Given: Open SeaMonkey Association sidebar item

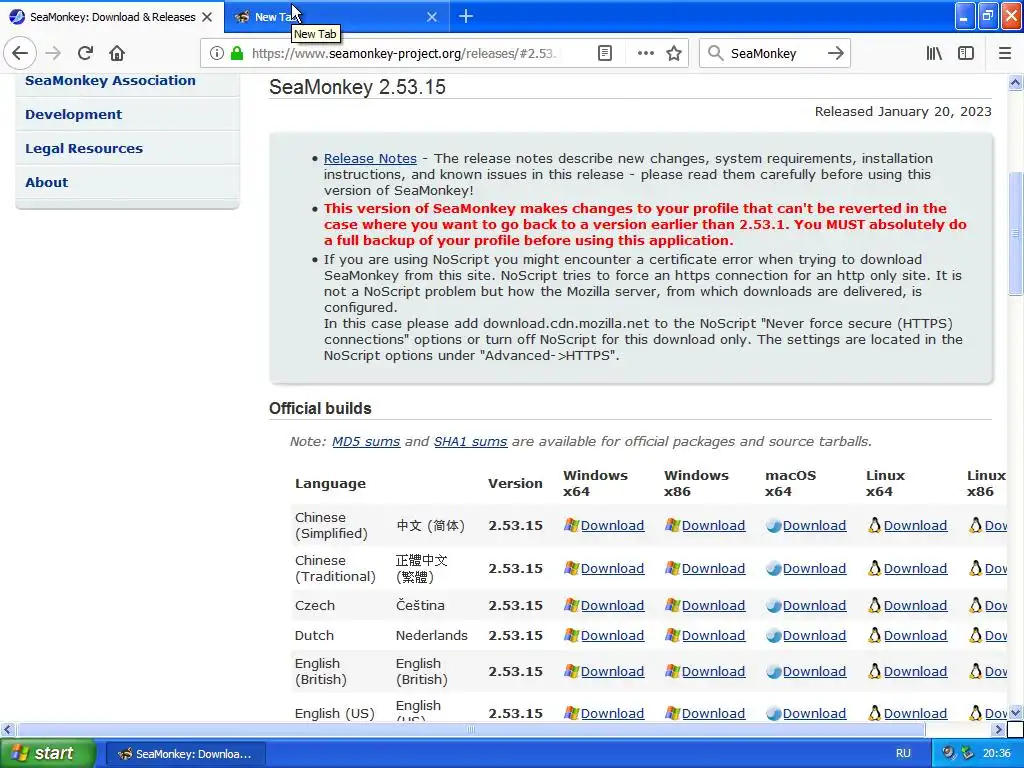Looking at the screenshot, I should point(110,80).
